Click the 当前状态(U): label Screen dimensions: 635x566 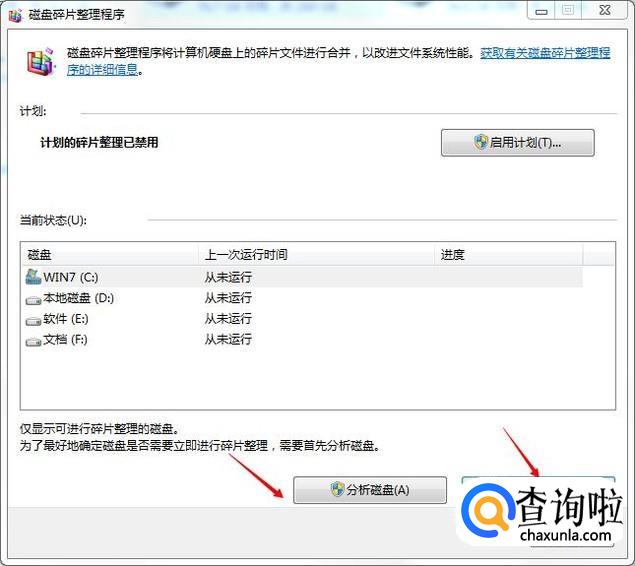[53, 220]
